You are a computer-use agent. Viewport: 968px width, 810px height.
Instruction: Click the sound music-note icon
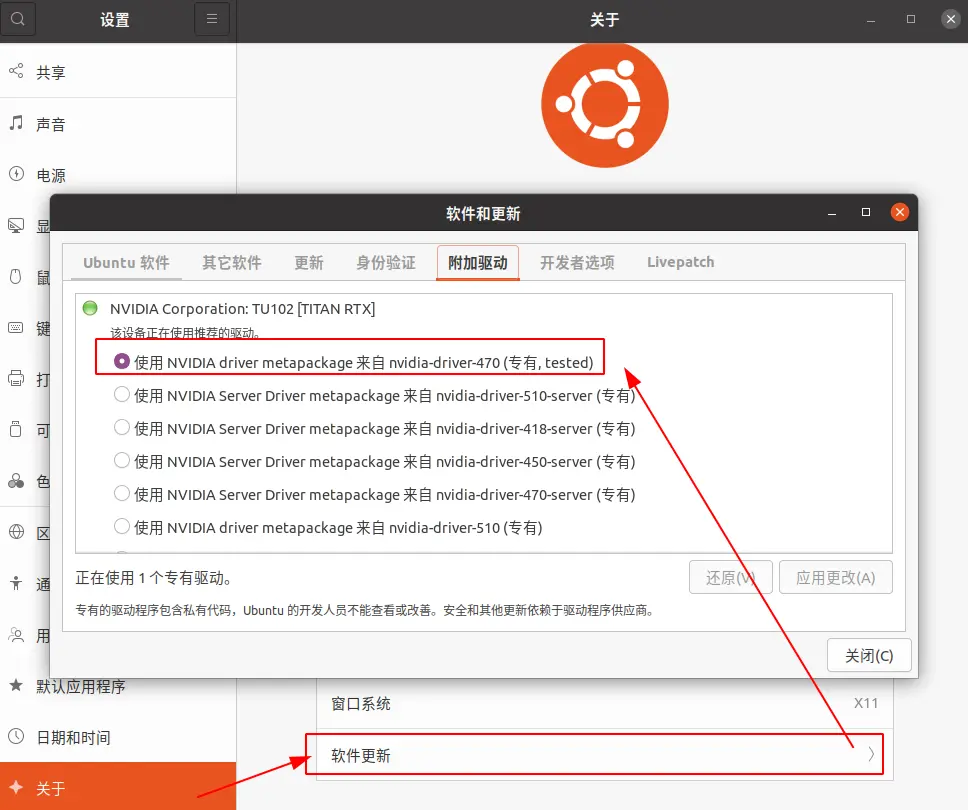[16, 123]
